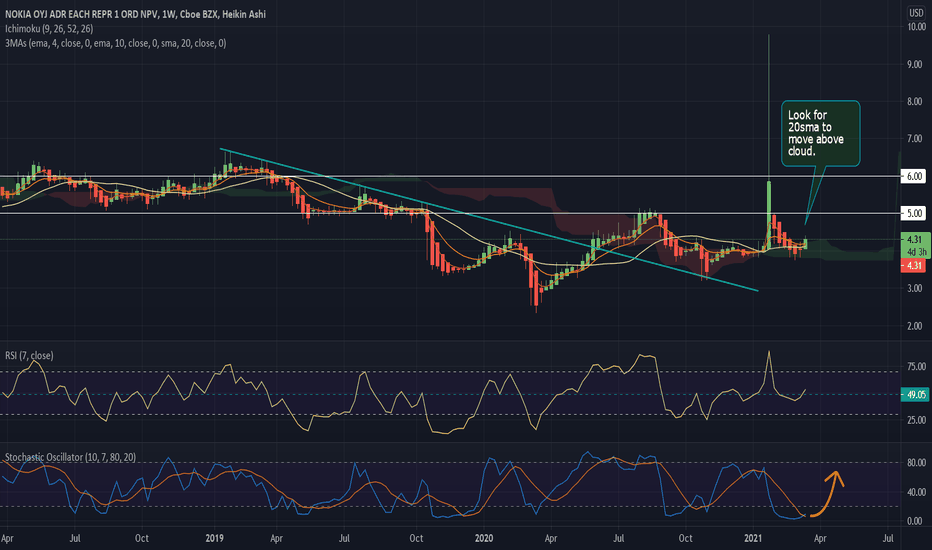
Task: Click the 4d 3h countdown label
Action: 916,252
